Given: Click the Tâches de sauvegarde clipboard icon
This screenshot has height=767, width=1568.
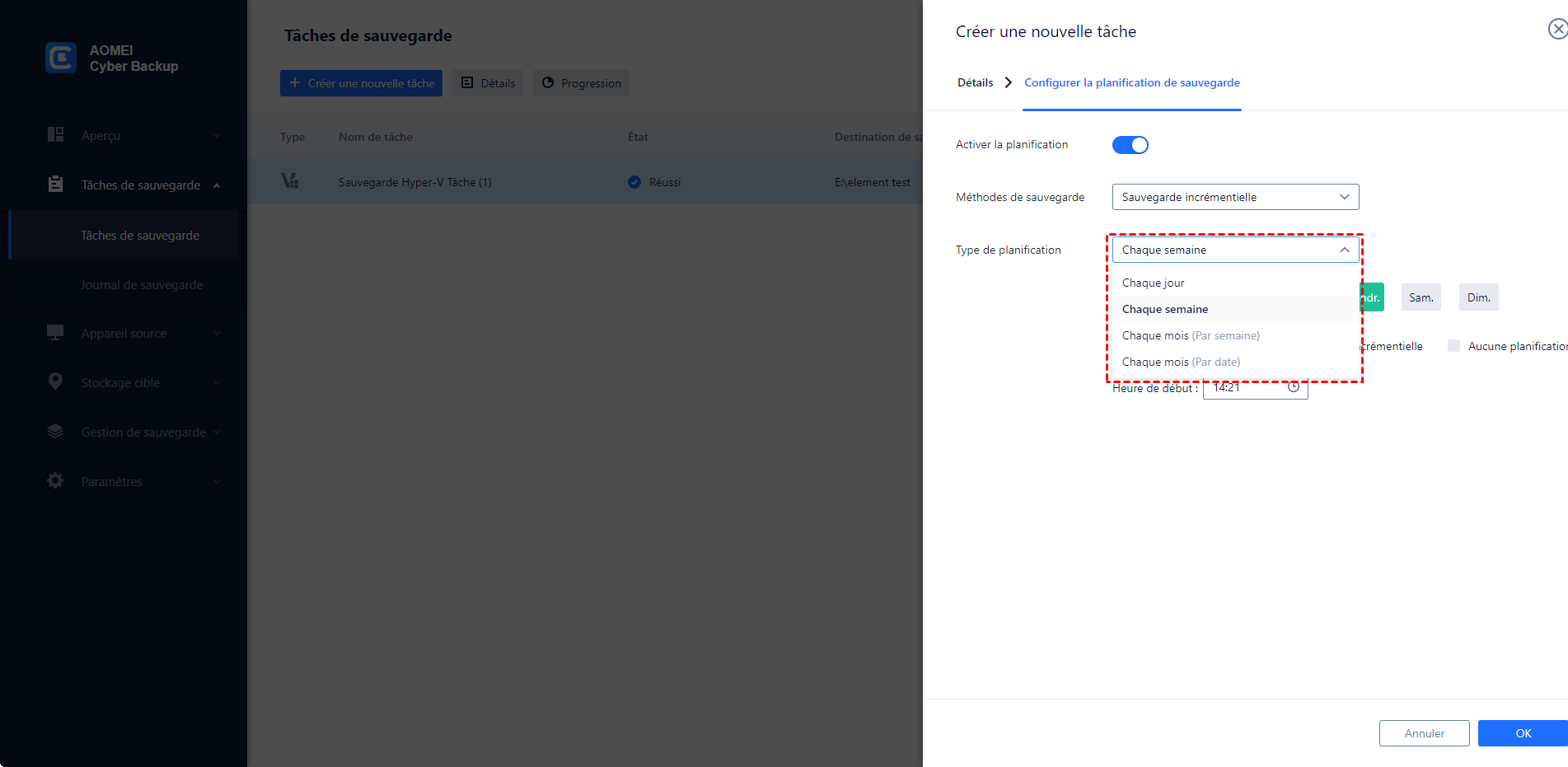Looking at the screenshot, I should (55, 184).
